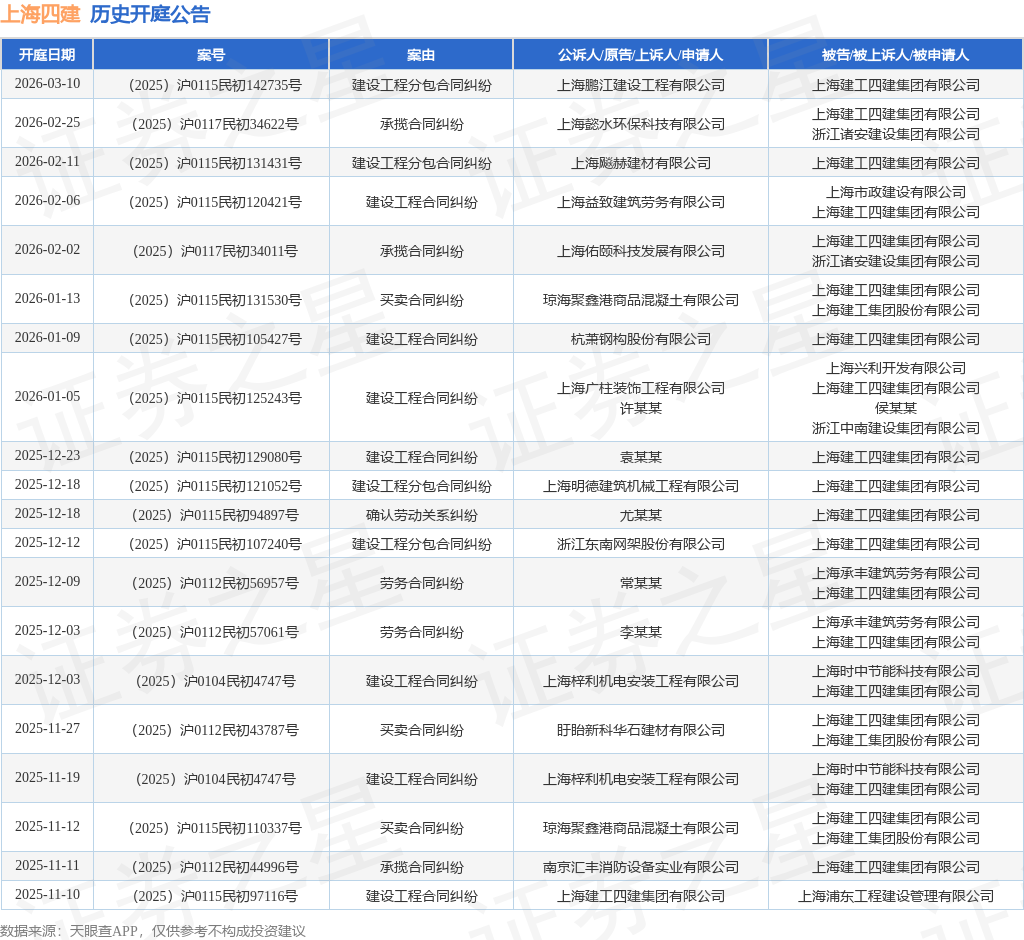
Task: Click case number 沪0115民初129080号
Action: click(x=216, y=457)
